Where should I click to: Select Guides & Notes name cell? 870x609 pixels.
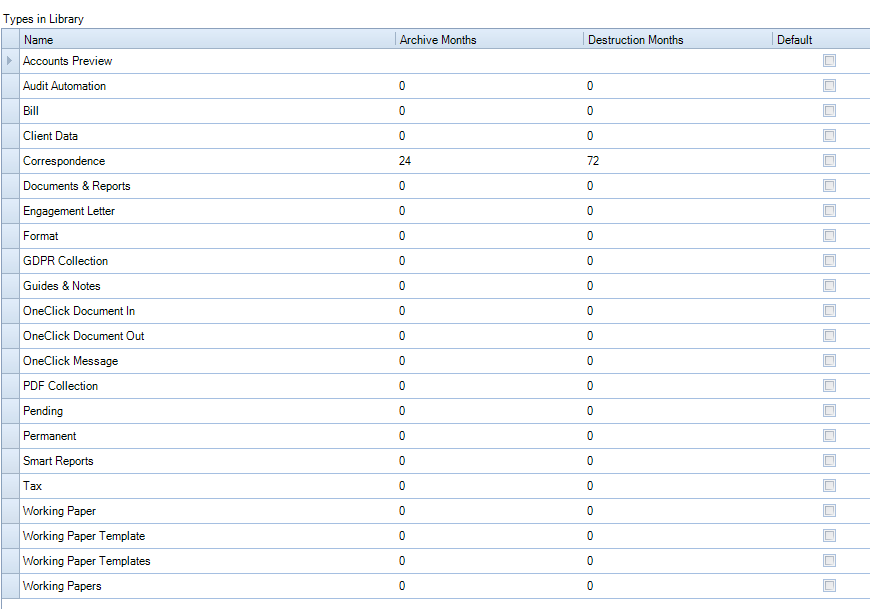pyautogui.click(x=208, y=285)
